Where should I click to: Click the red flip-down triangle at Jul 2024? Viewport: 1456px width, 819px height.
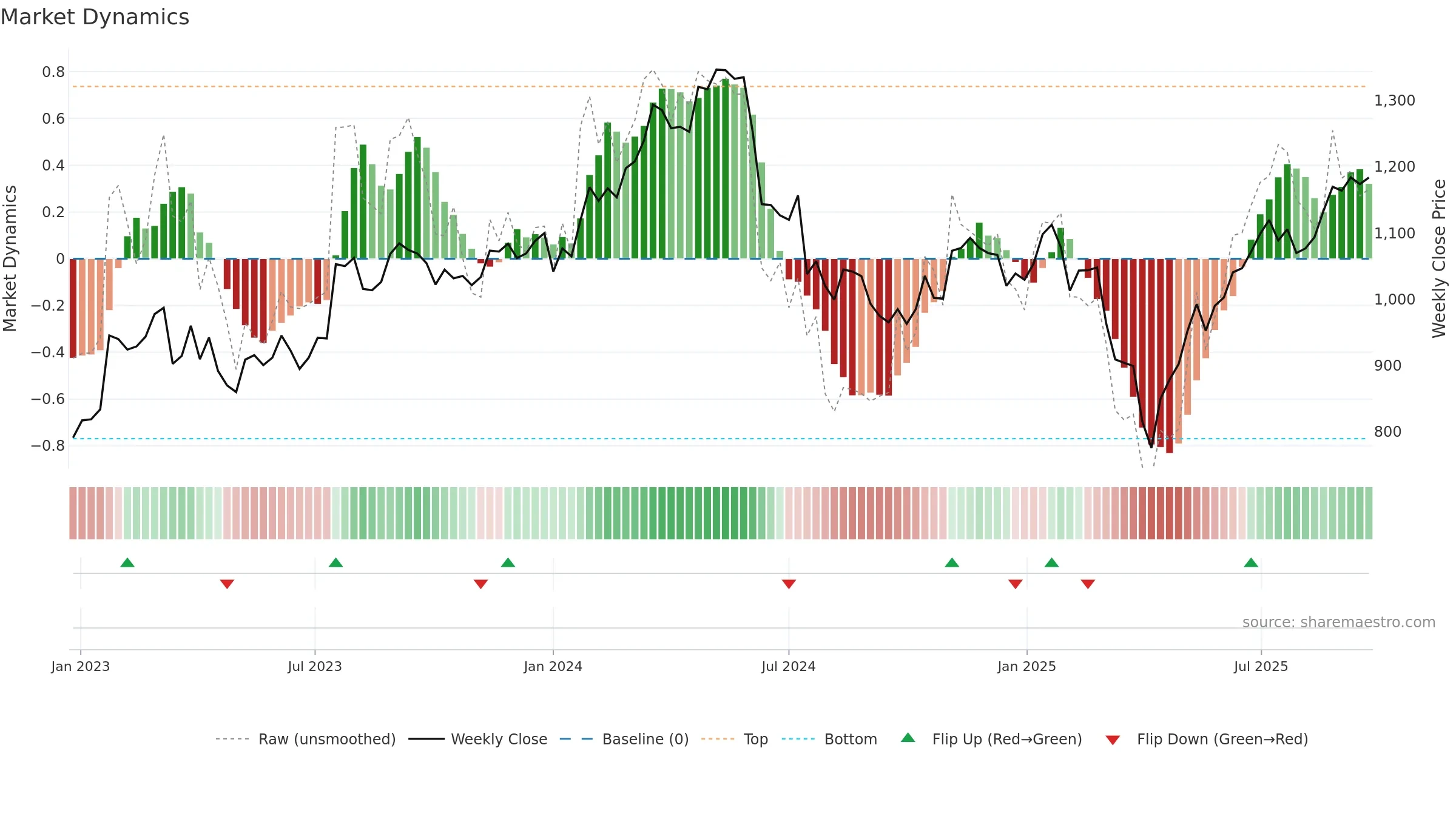coord(789,584)
